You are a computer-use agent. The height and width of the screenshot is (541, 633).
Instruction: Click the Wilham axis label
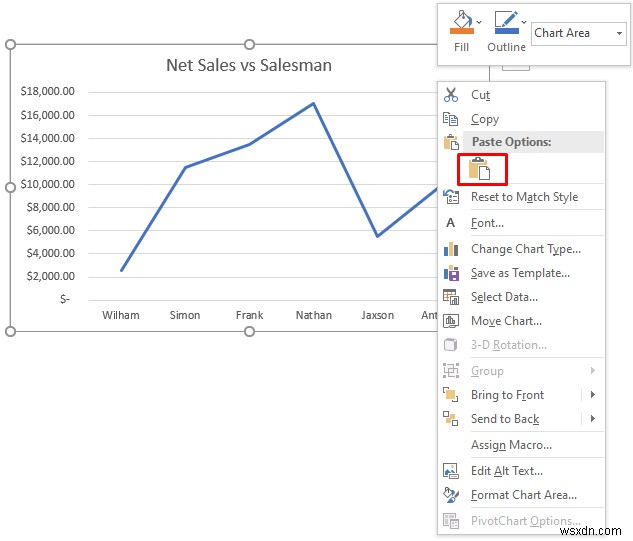121,315
